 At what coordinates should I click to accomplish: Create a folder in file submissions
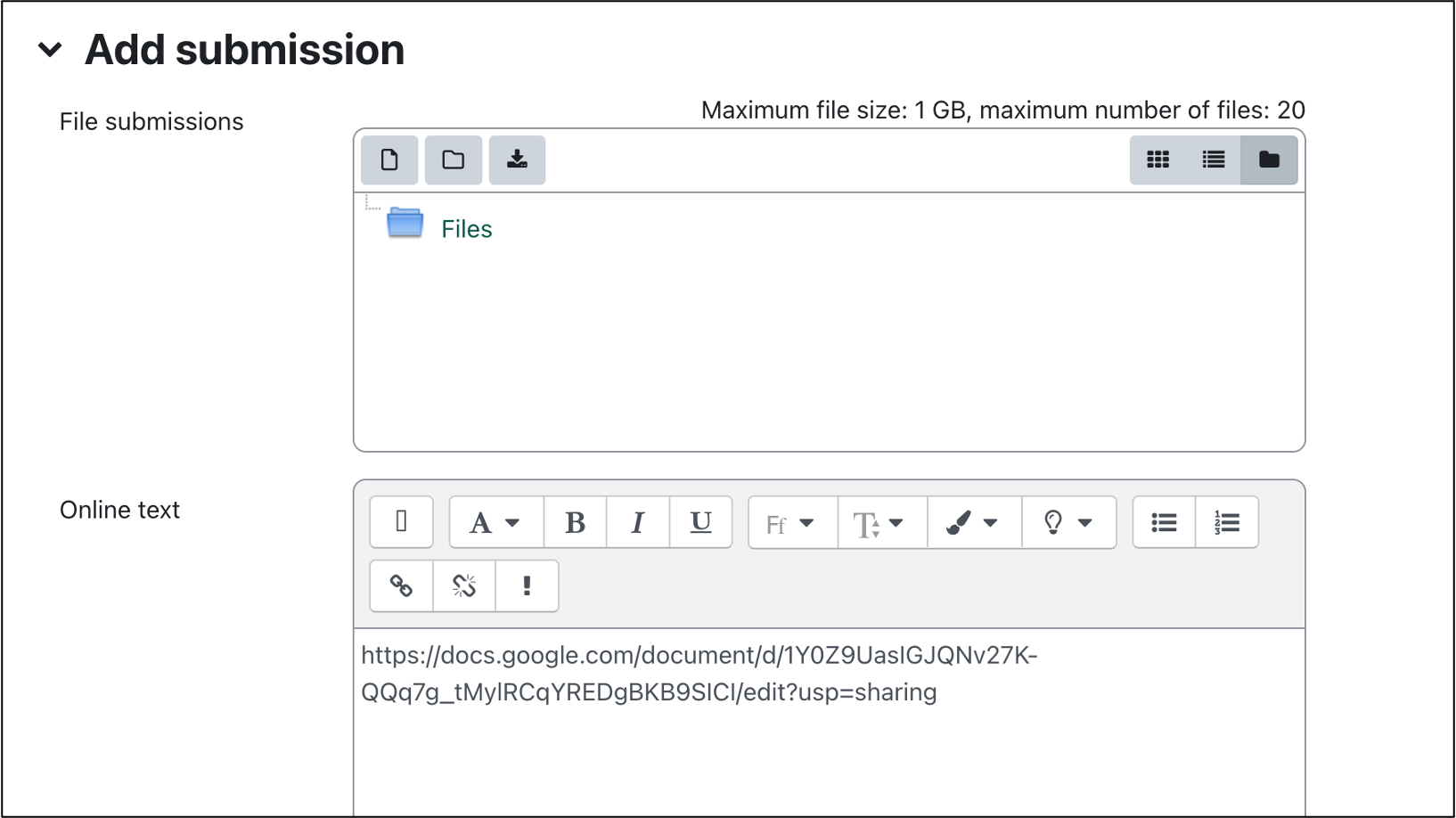tap(453, 160)
